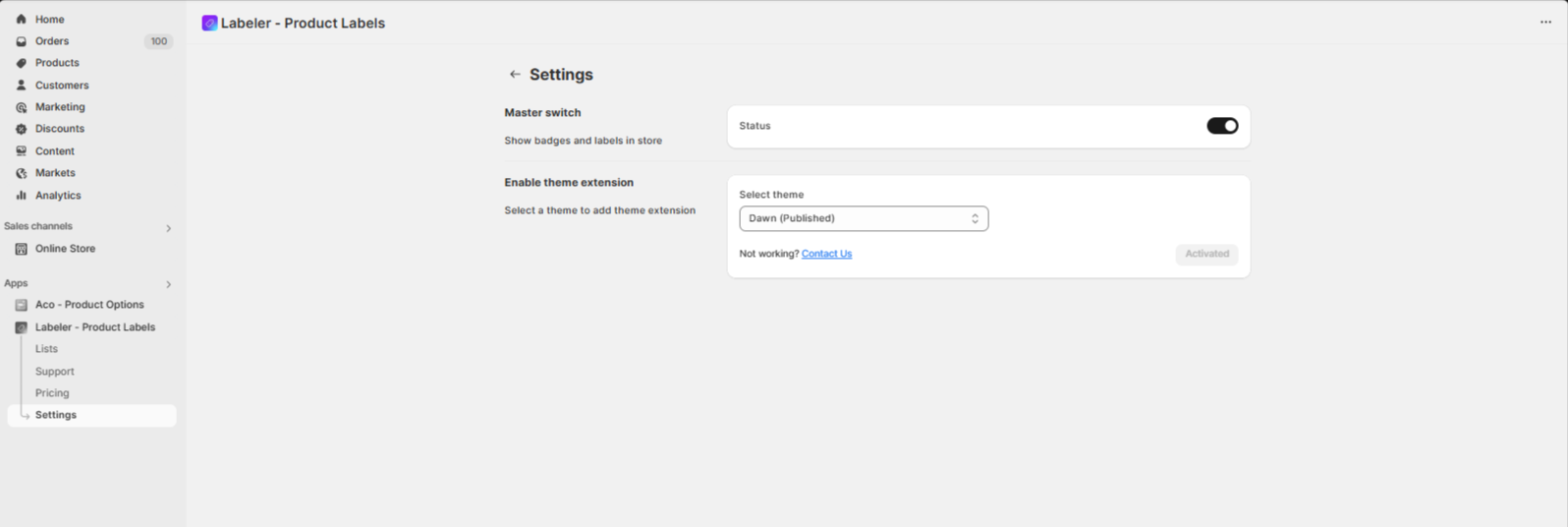This screenshot has width=1568, height=527.
Task: Click the Discounts percent badge icon
Action: click(x=21, y=129)
